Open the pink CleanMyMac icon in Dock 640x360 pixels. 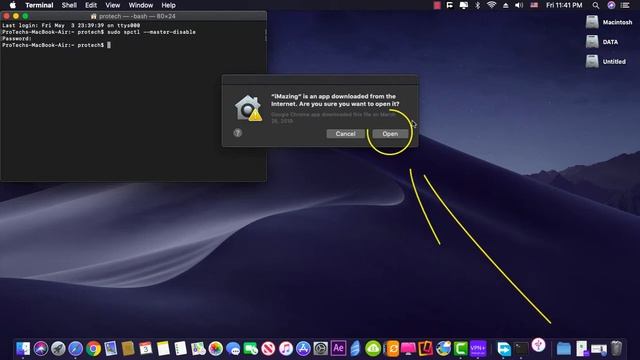coord(408,349)
